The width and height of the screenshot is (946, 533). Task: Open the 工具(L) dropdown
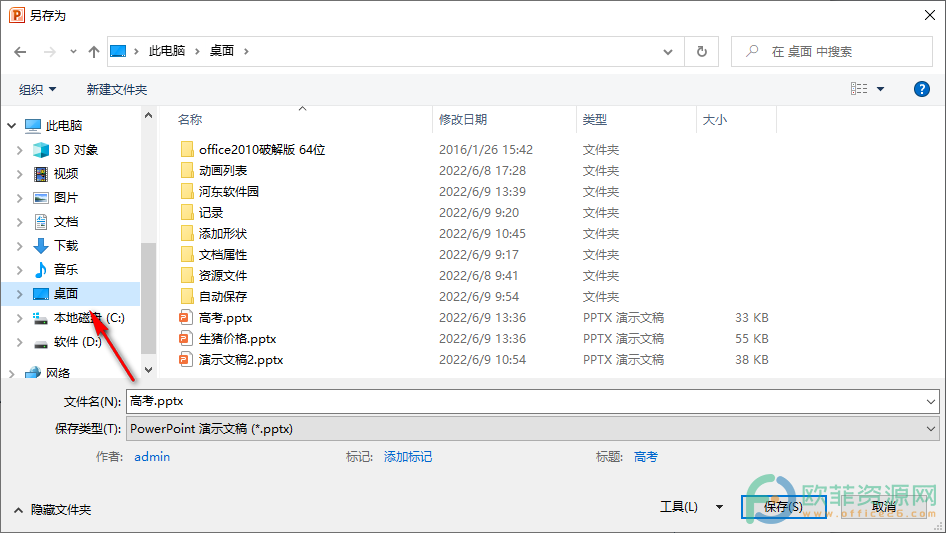click(x=691, y=507)
